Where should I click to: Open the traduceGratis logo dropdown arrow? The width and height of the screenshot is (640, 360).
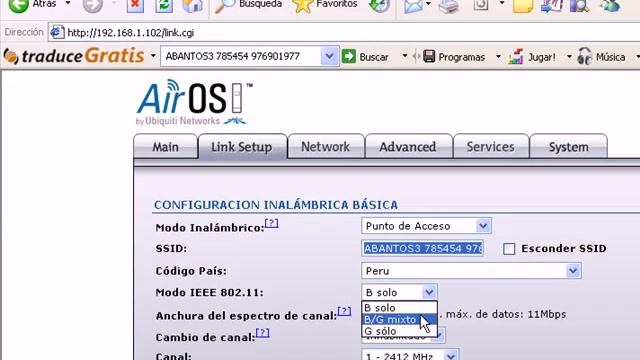153,56
